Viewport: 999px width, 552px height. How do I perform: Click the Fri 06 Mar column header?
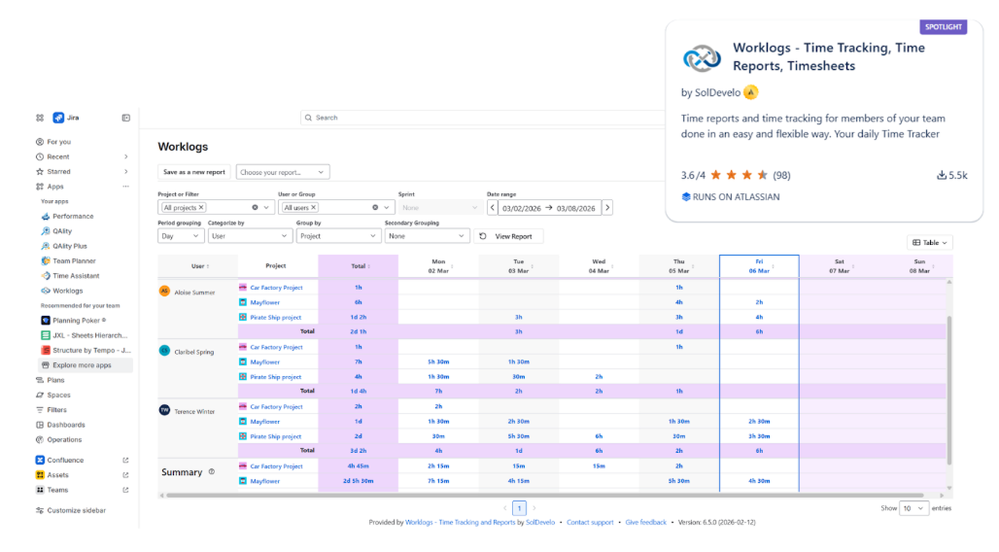pos(759,266)
